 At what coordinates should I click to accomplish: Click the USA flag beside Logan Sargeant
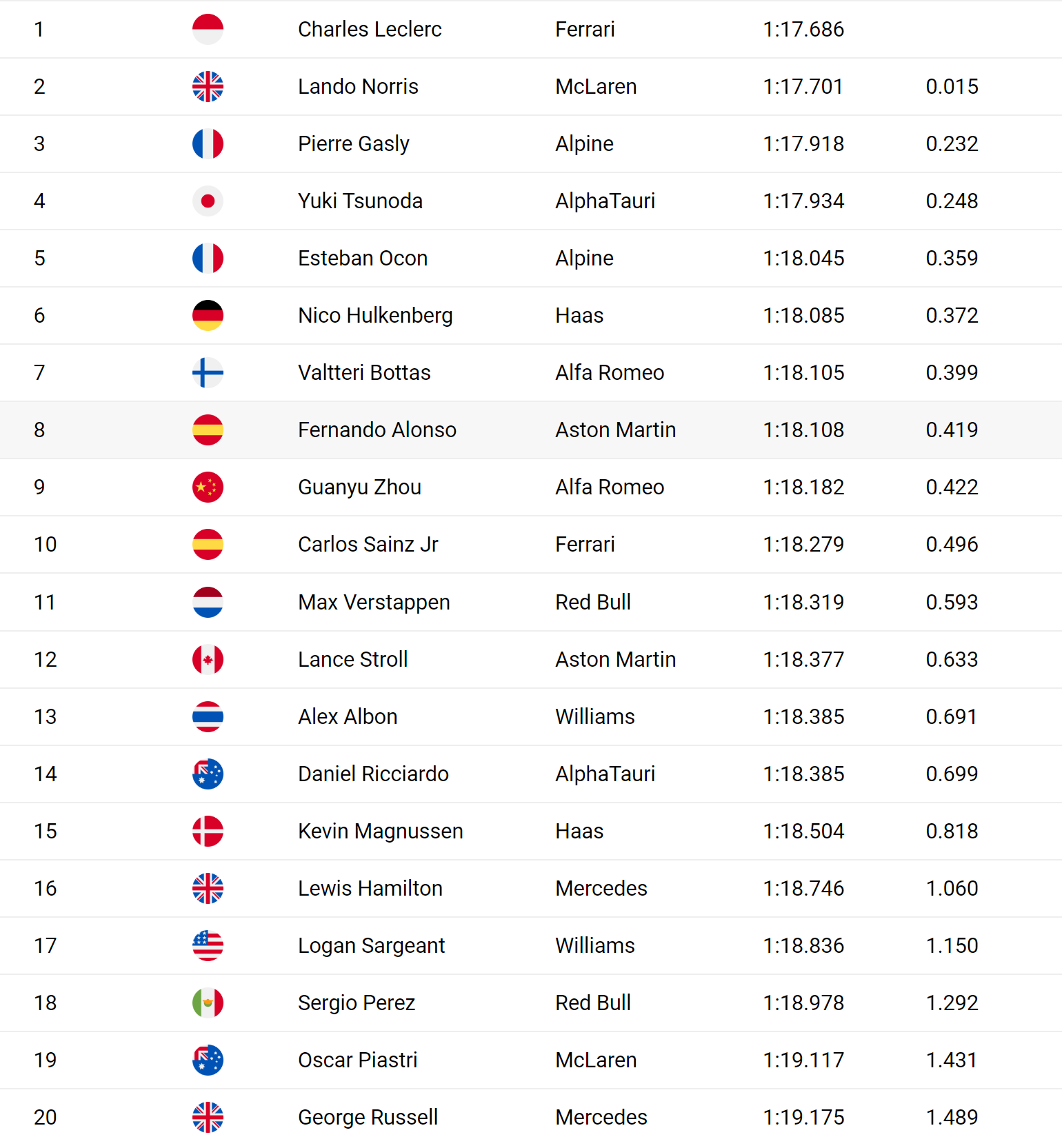coord(208,945)
